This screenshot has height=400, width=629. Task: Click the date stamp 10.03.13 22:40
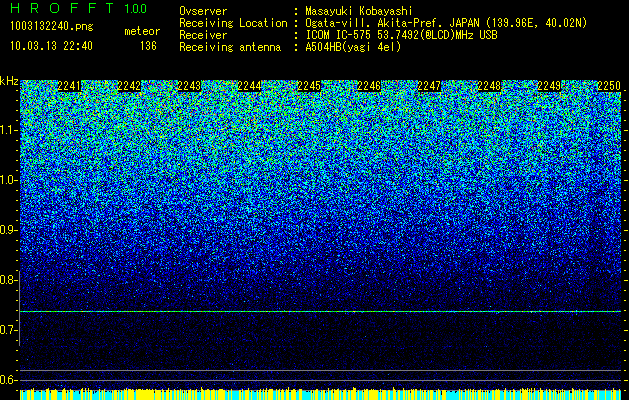[x=51, y=46]
